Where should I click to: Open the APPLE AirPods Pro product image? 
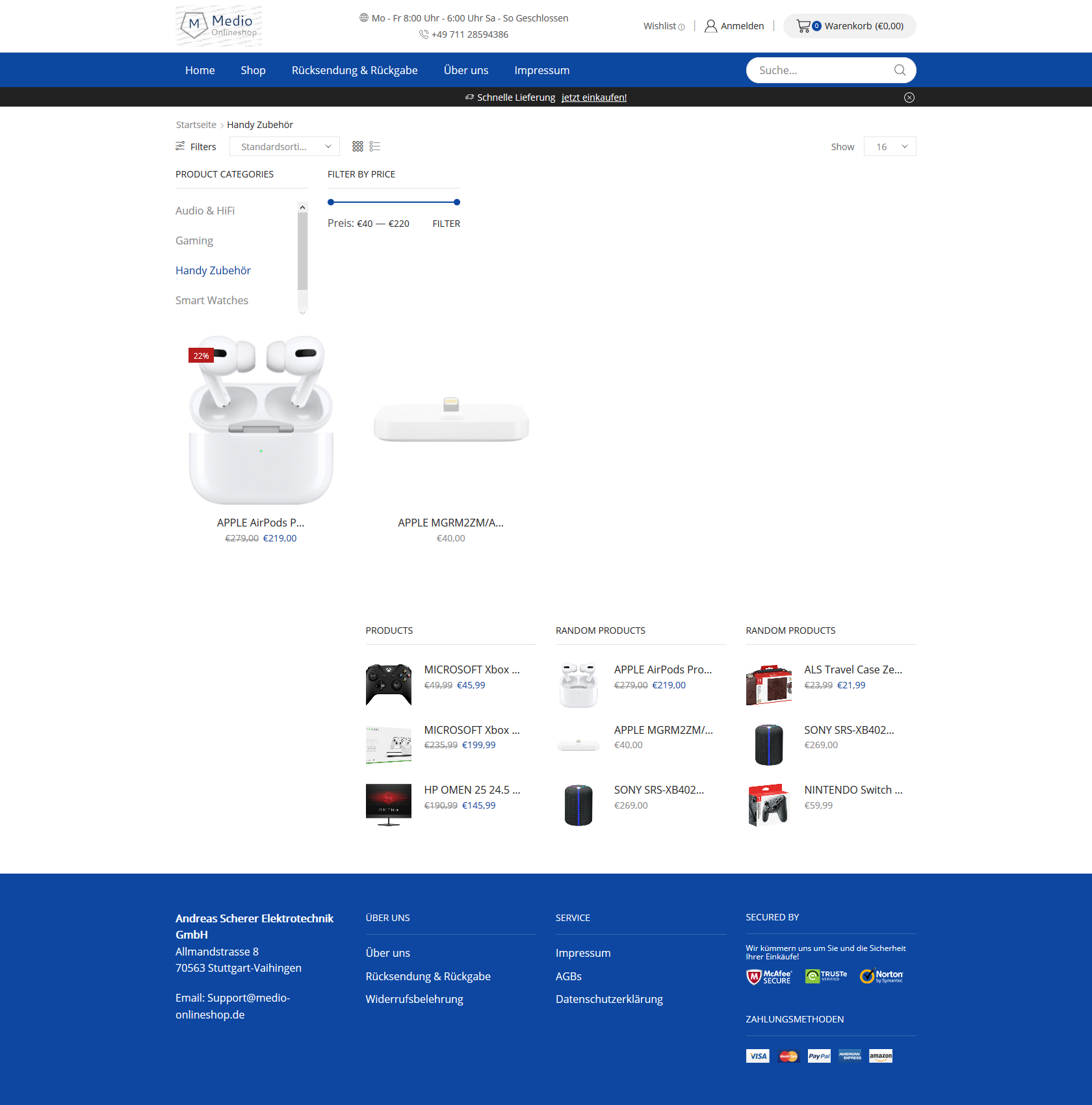(x=261, y=420)
